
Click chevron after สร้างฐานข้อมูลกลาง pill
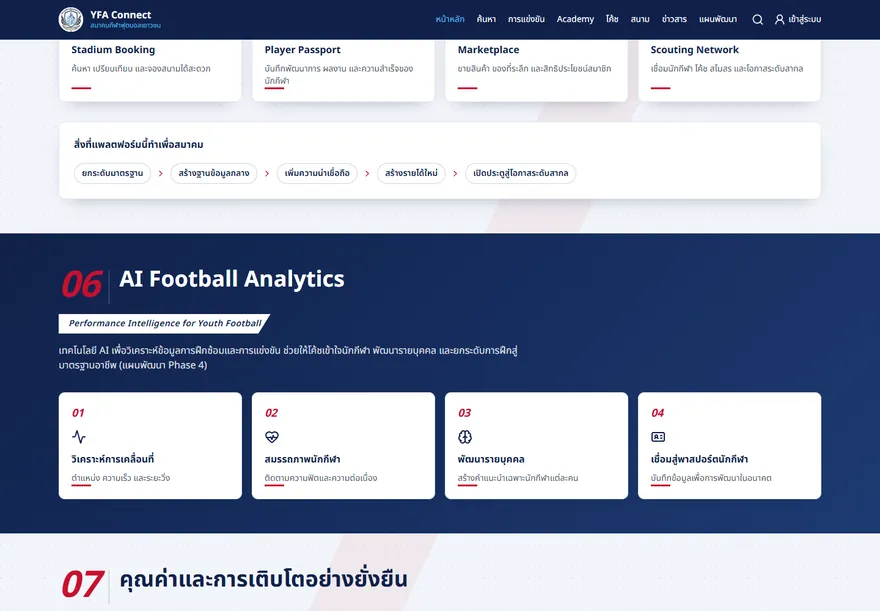pos(267,173)
